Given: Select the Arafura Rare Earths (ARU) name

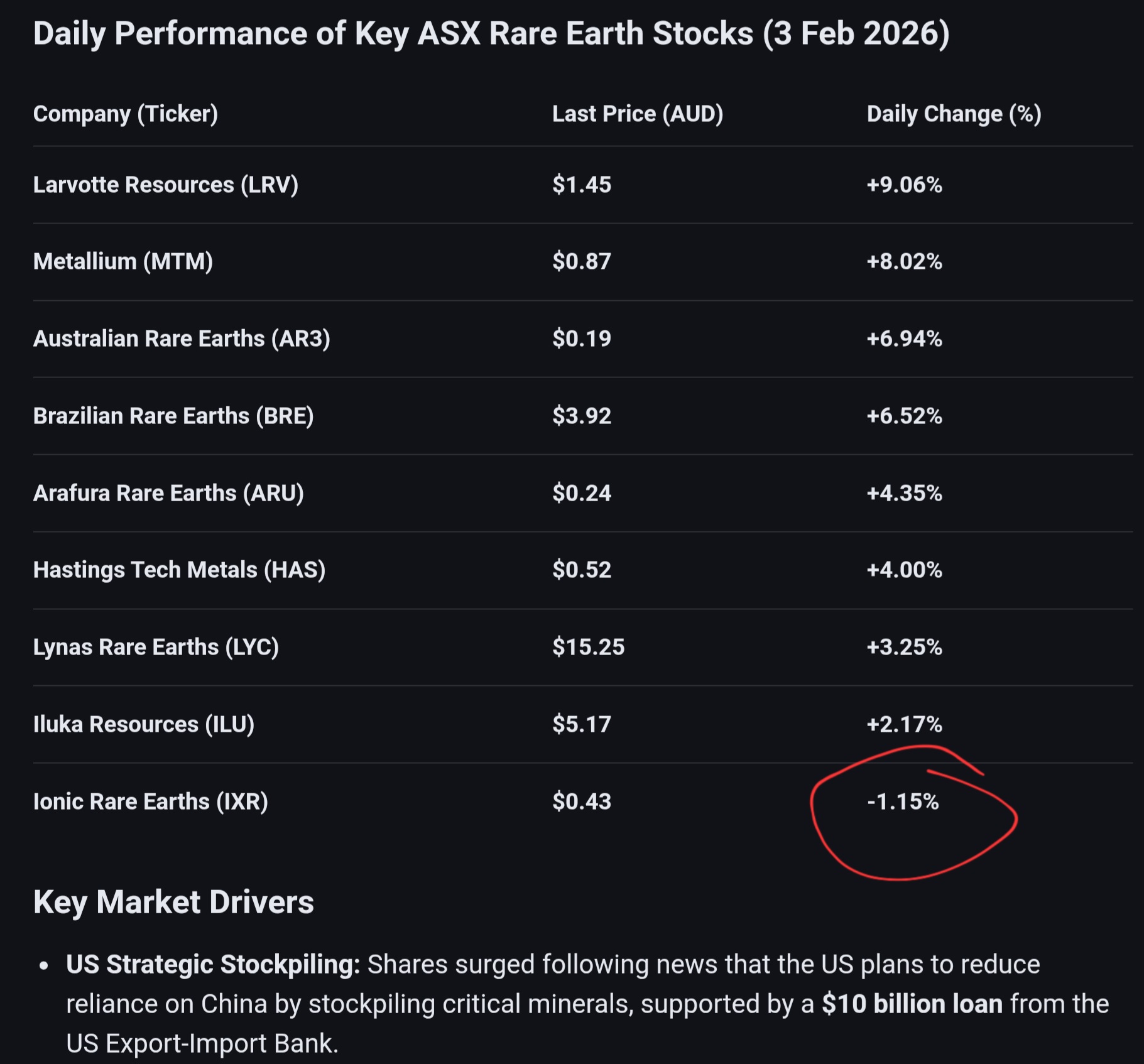Looking at the screenshot, I should pyautogui.click(x=168, y=494).
